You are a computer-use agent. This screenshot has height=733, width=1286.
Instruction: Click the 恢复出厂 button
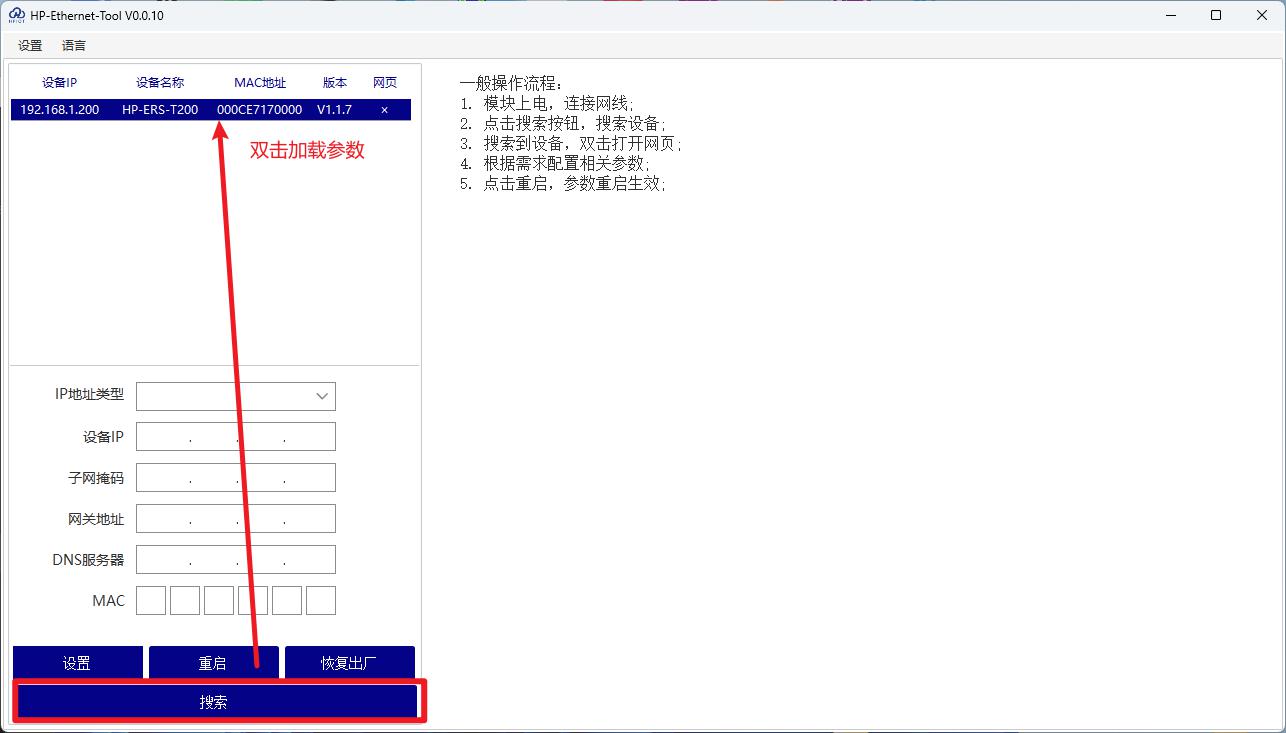(350, 662)
